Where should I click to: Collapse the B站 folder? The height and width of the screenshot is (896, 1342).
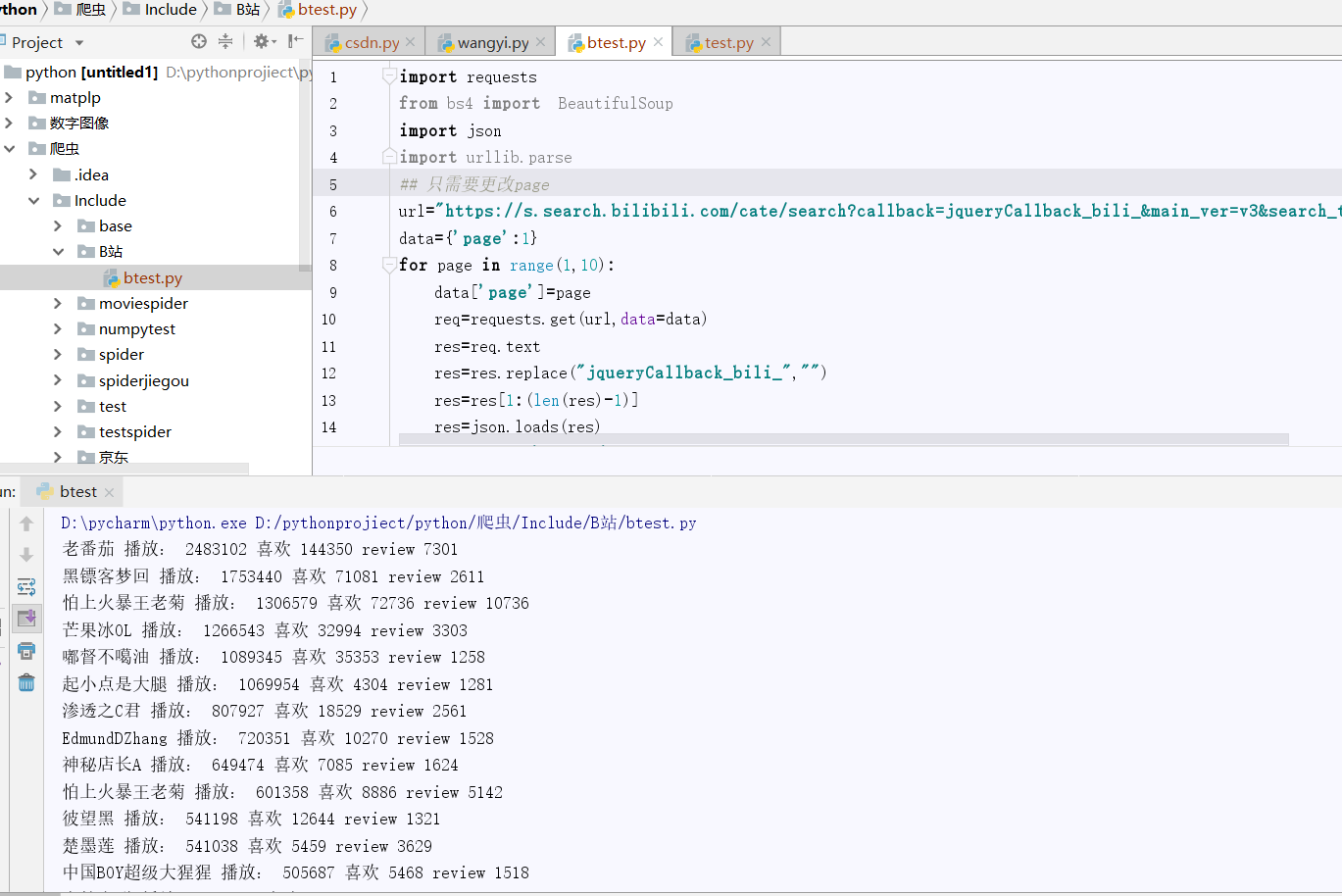(x=58, y=251)
